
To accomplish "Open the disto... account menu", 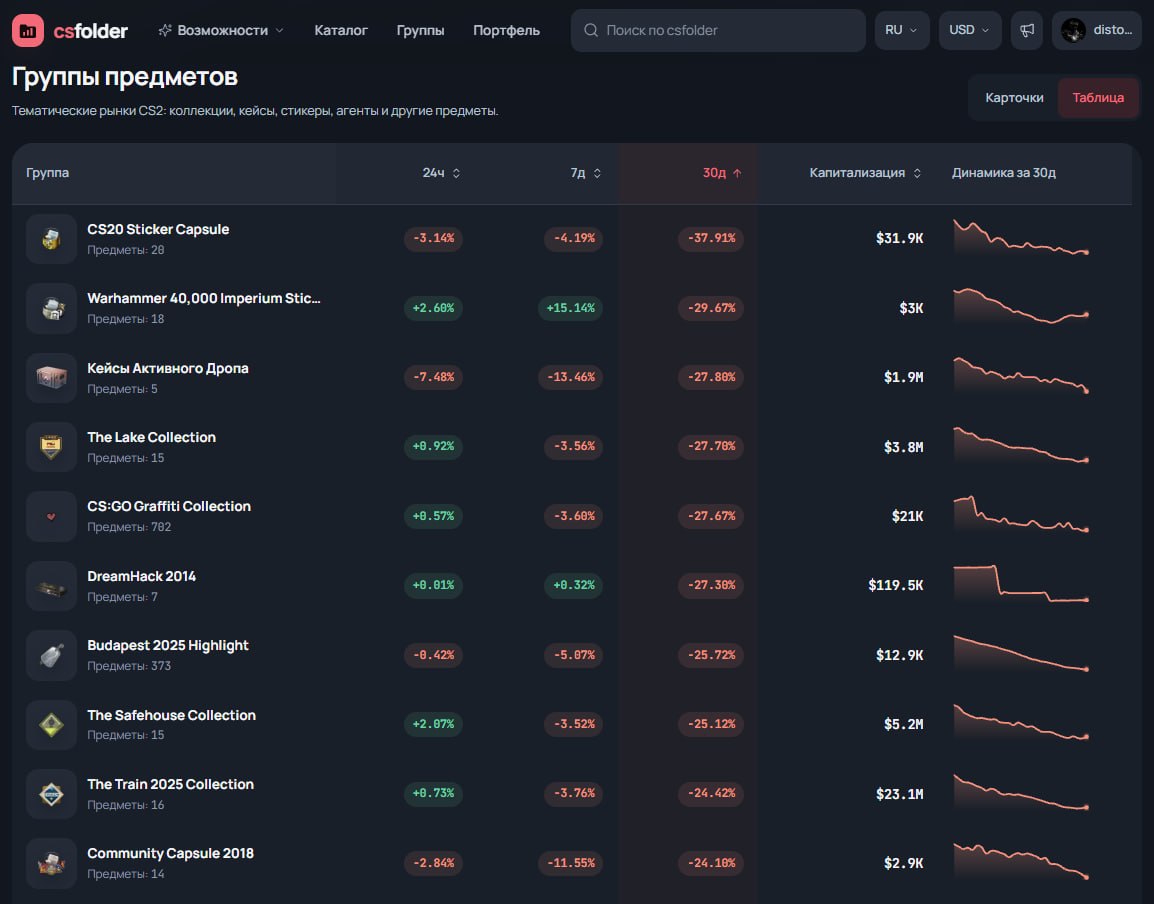I will tap(1097, 30).
